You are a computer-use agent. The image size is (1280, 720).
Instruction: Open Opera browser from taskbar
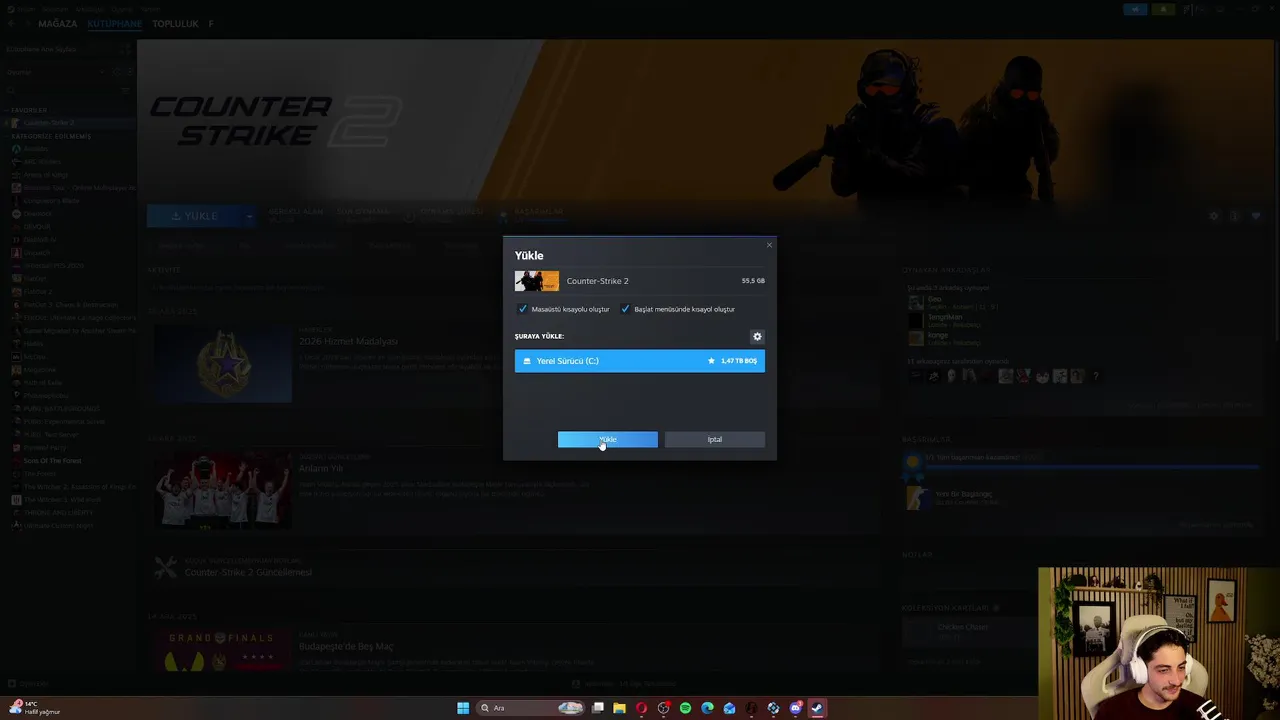pyautogui.click(x=641, y=708)
